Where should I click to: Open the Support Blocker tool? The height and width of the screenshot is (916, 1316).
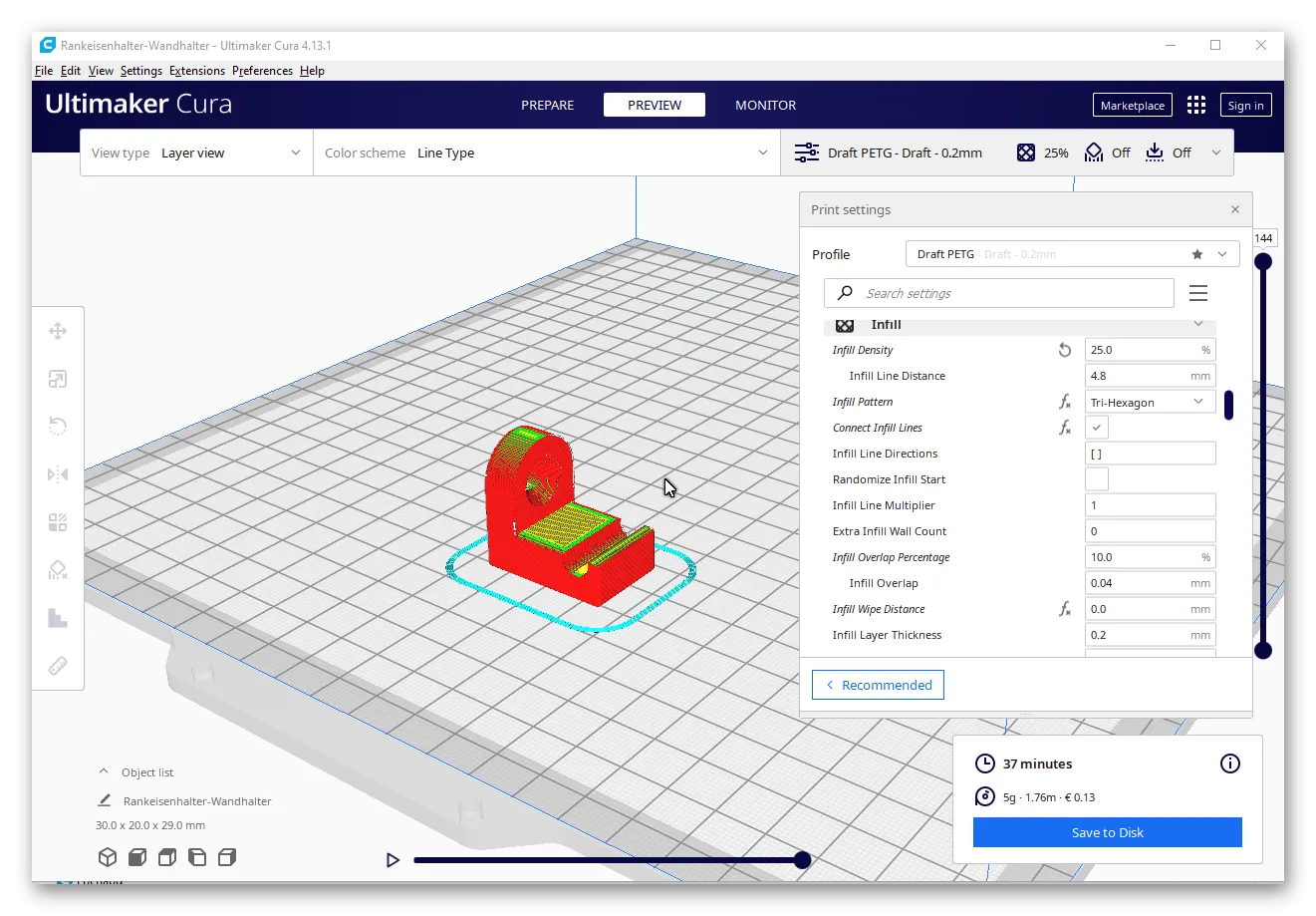(58, 570)
